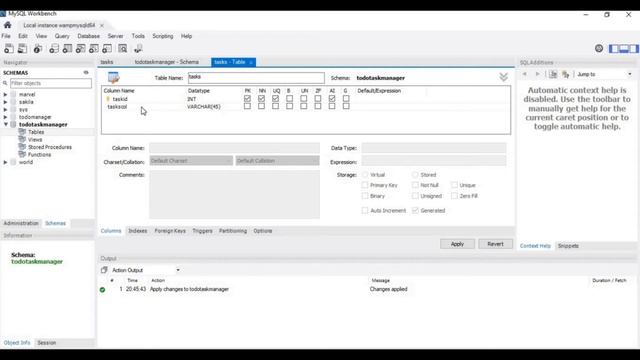Viewport: 640px width, 360px height.
Task: Open the Scripting menu
Action: click(x=163, y=36)
